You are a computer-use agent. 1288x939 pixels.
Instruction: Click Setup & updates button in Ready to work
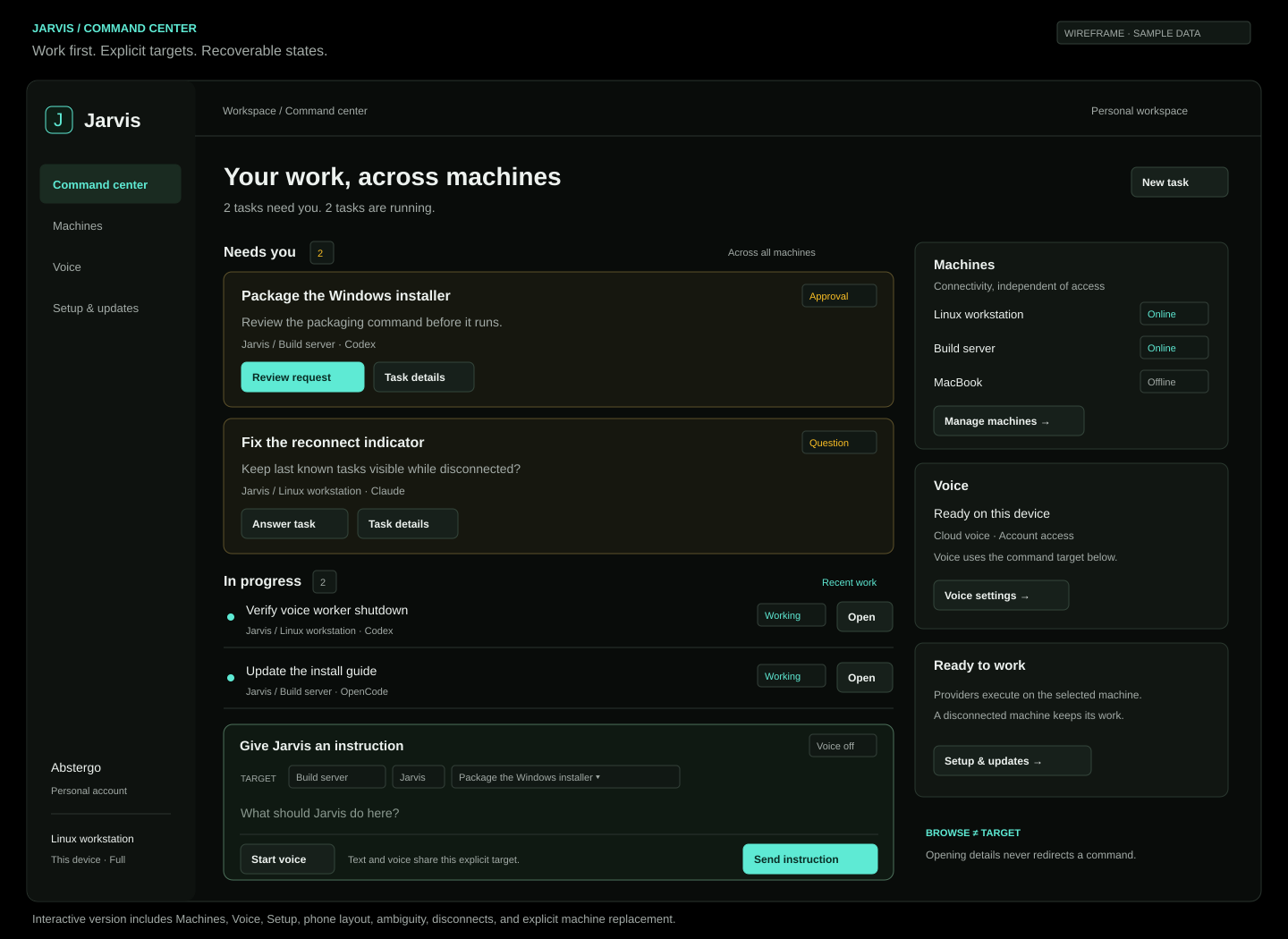tap(1012, 760)
